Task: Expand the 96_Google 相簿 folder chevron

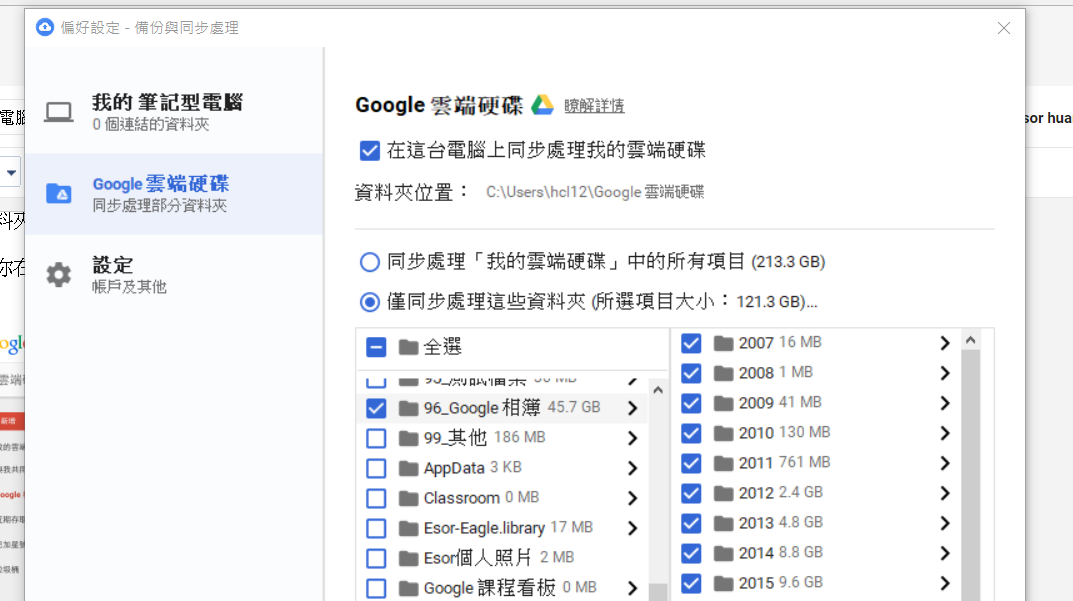Action: click(633, 409)
